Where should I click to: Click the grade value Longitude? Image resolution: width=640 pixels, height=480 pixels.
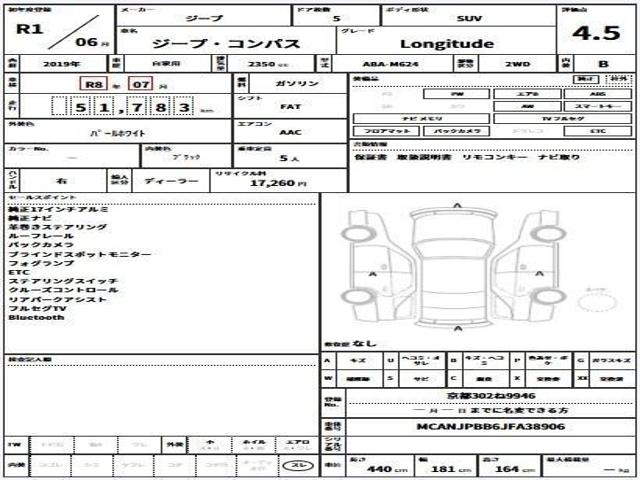[447, 44]
